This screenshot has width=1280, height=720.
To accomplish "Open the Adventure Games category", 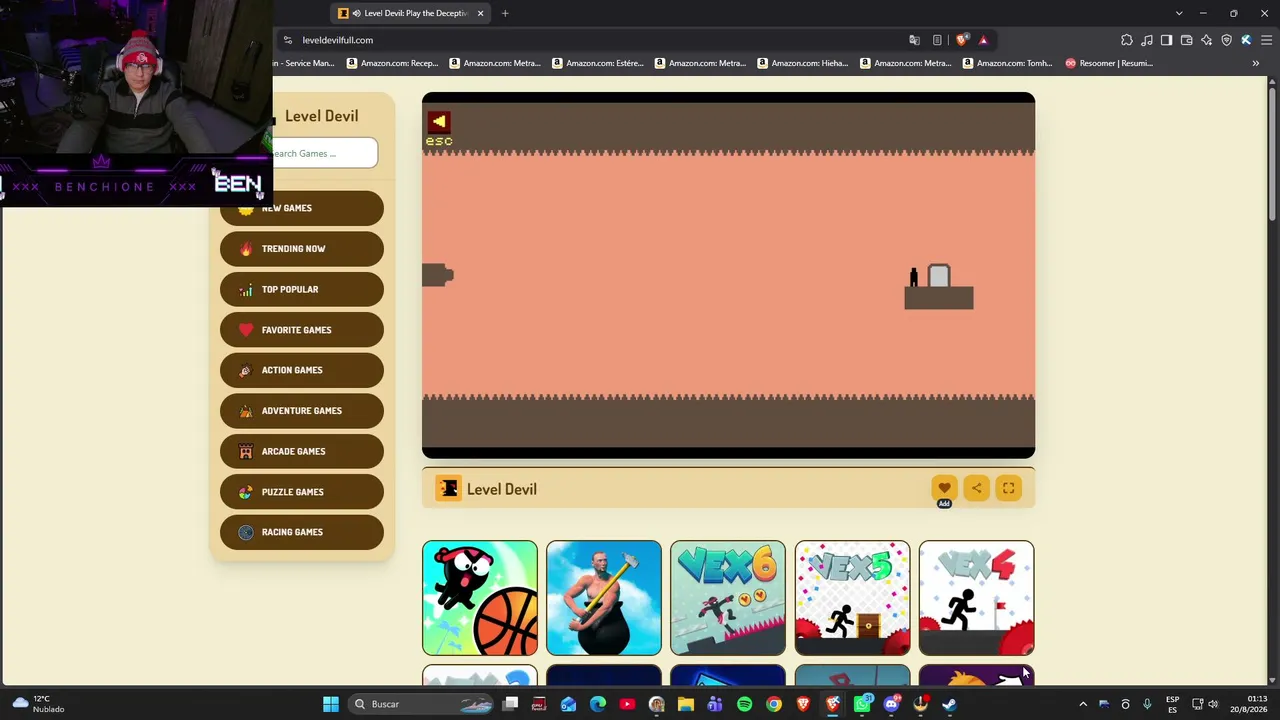I will click(x=301, y=411).
